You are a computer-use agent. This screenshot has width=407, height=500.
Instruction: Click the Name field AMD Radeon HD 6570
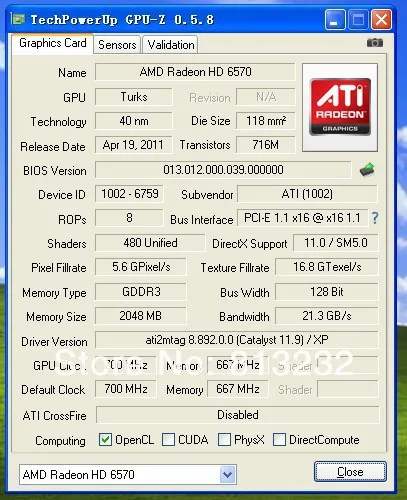[195, 72]
